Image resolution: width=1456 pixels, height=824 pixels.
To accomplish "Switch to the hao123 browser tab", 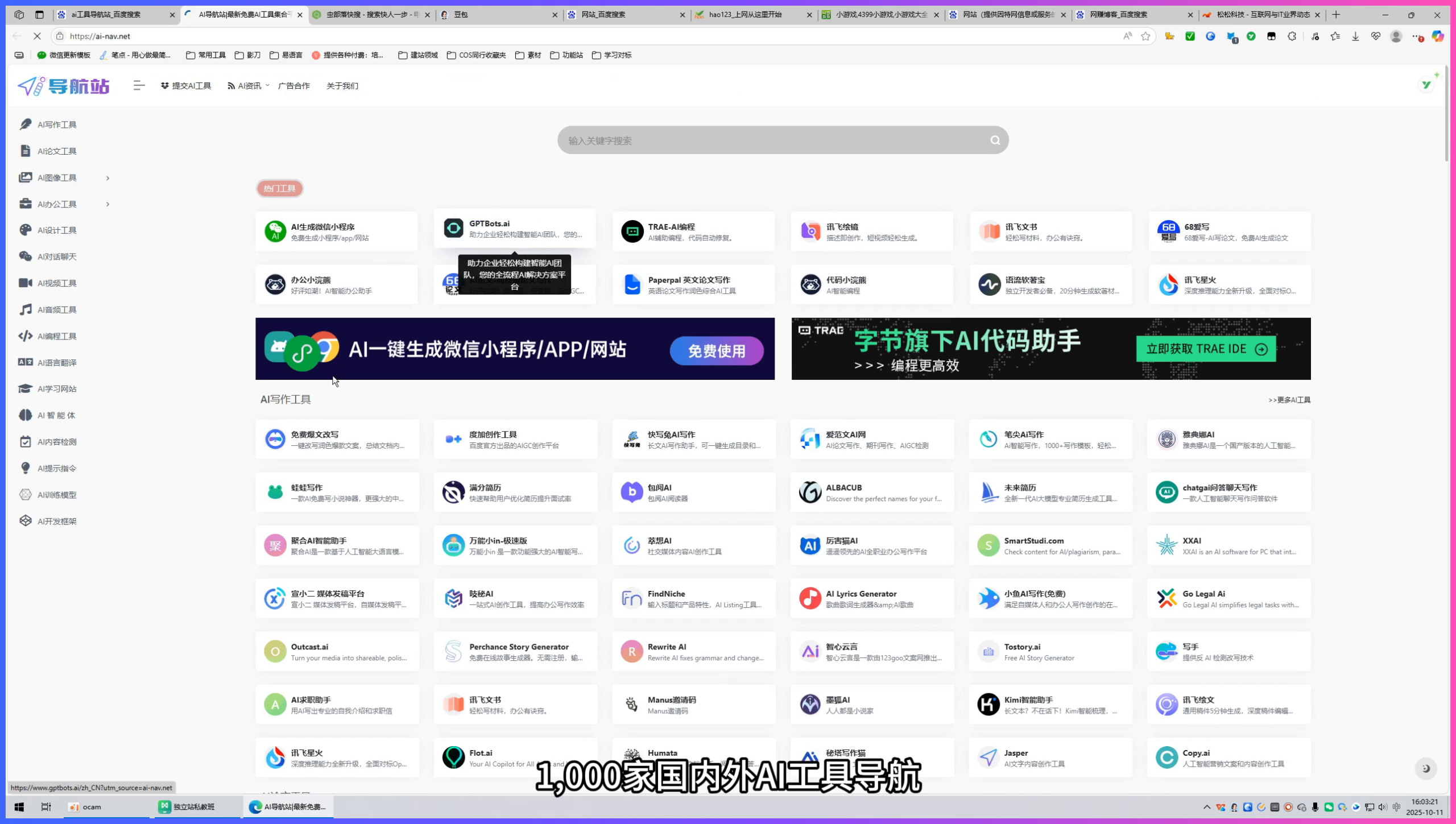I will [753, 15].
